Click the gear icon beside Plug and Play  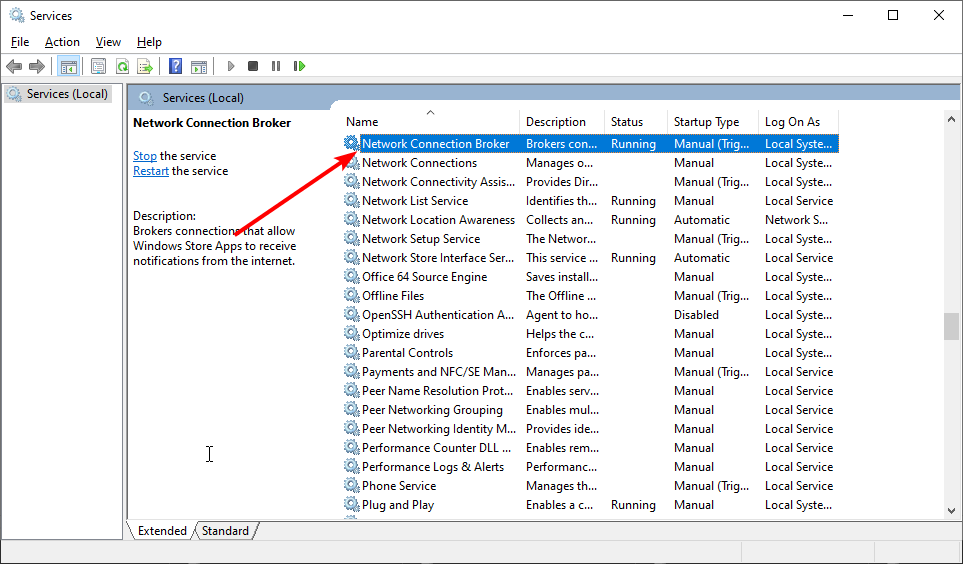pyautogui.click(x=351, y=504)
